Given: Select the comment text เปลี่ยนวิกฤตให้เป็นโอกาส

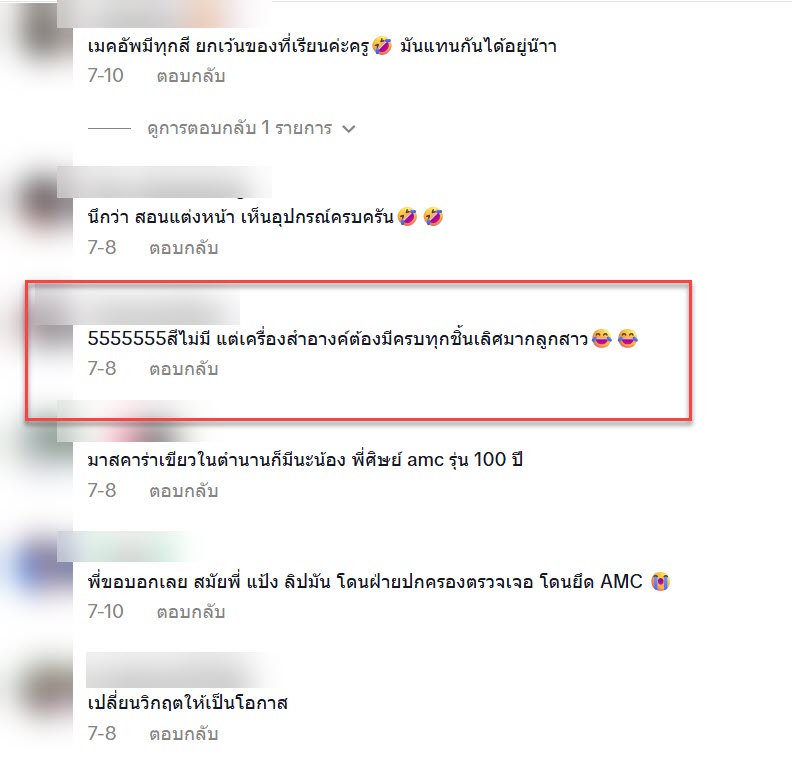Looking at the screenshot, I should coord(187,703).
